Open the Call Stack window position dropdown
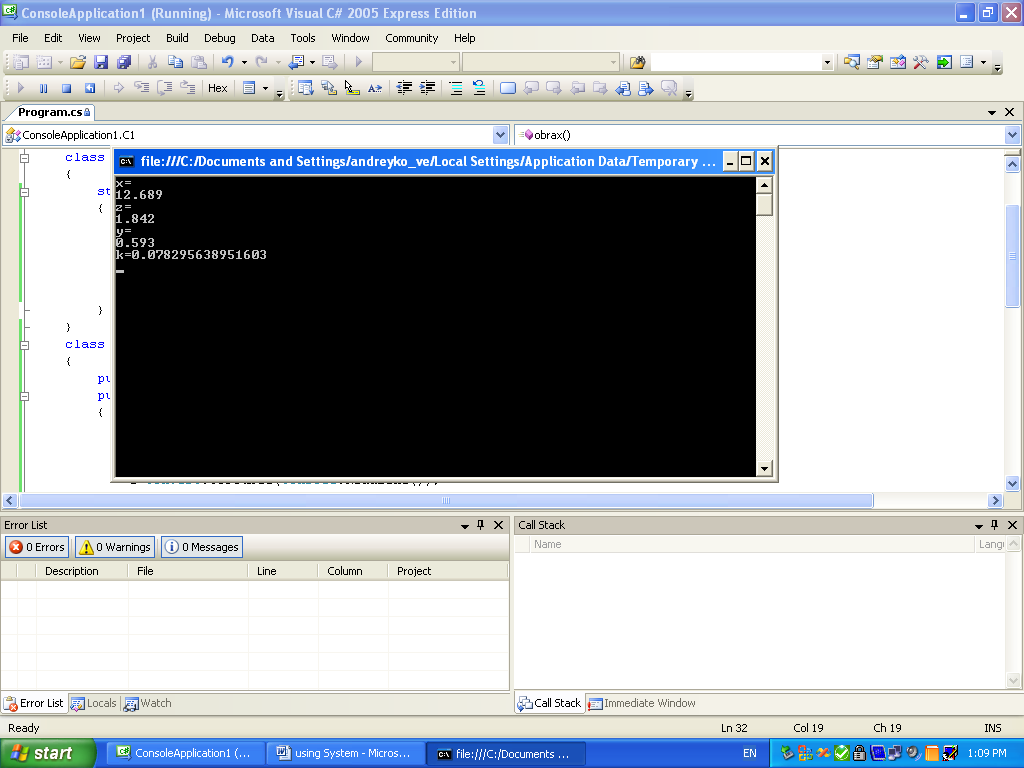This screenshot has width=1024, height=768. [979, 526]
